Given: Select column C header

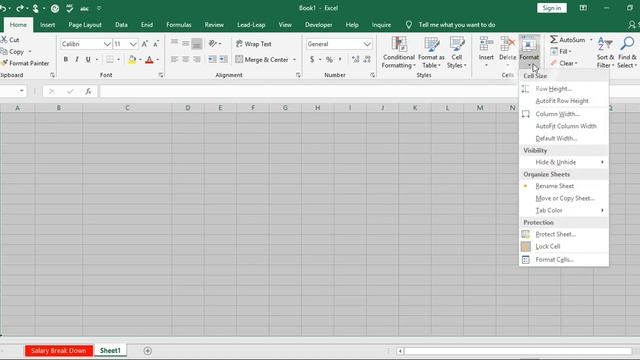Looking at the screenshot, I should [127, 108].
